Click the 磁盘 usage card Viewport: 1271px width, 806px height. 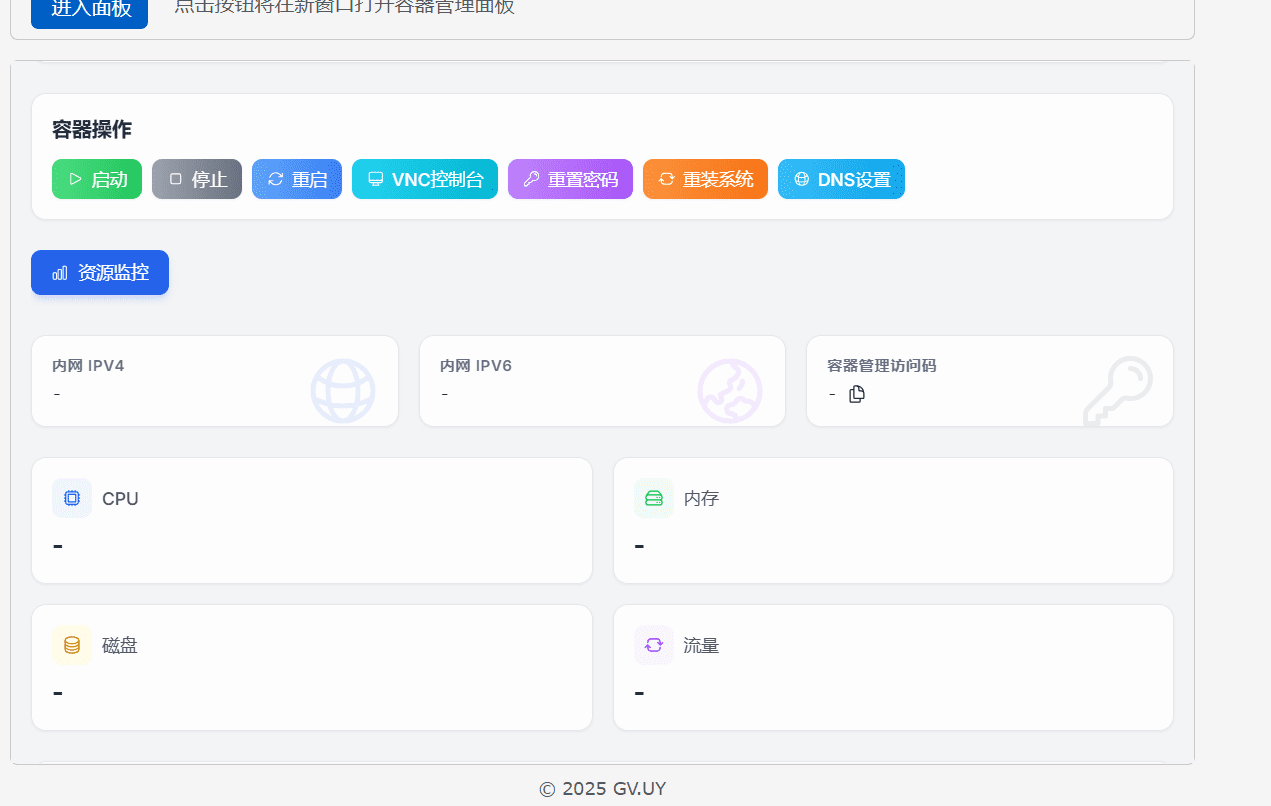[x=312, y=667]
